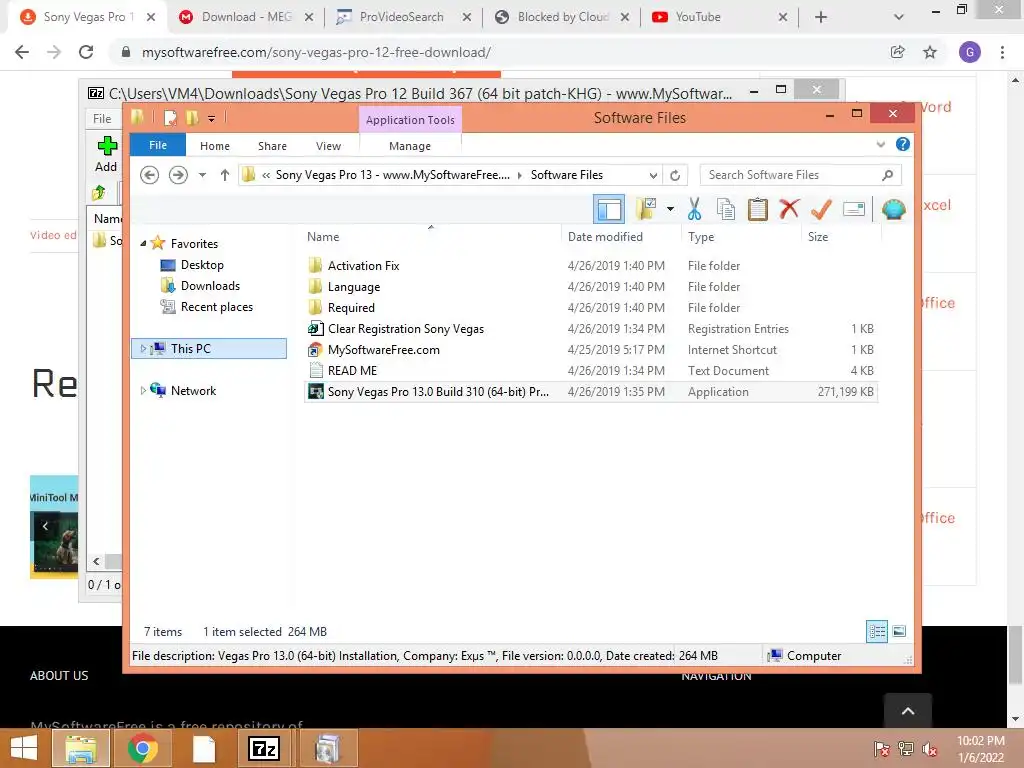Click the shell globe icon in the toolbar
1024x768 pixels.
tap(893, 209)
